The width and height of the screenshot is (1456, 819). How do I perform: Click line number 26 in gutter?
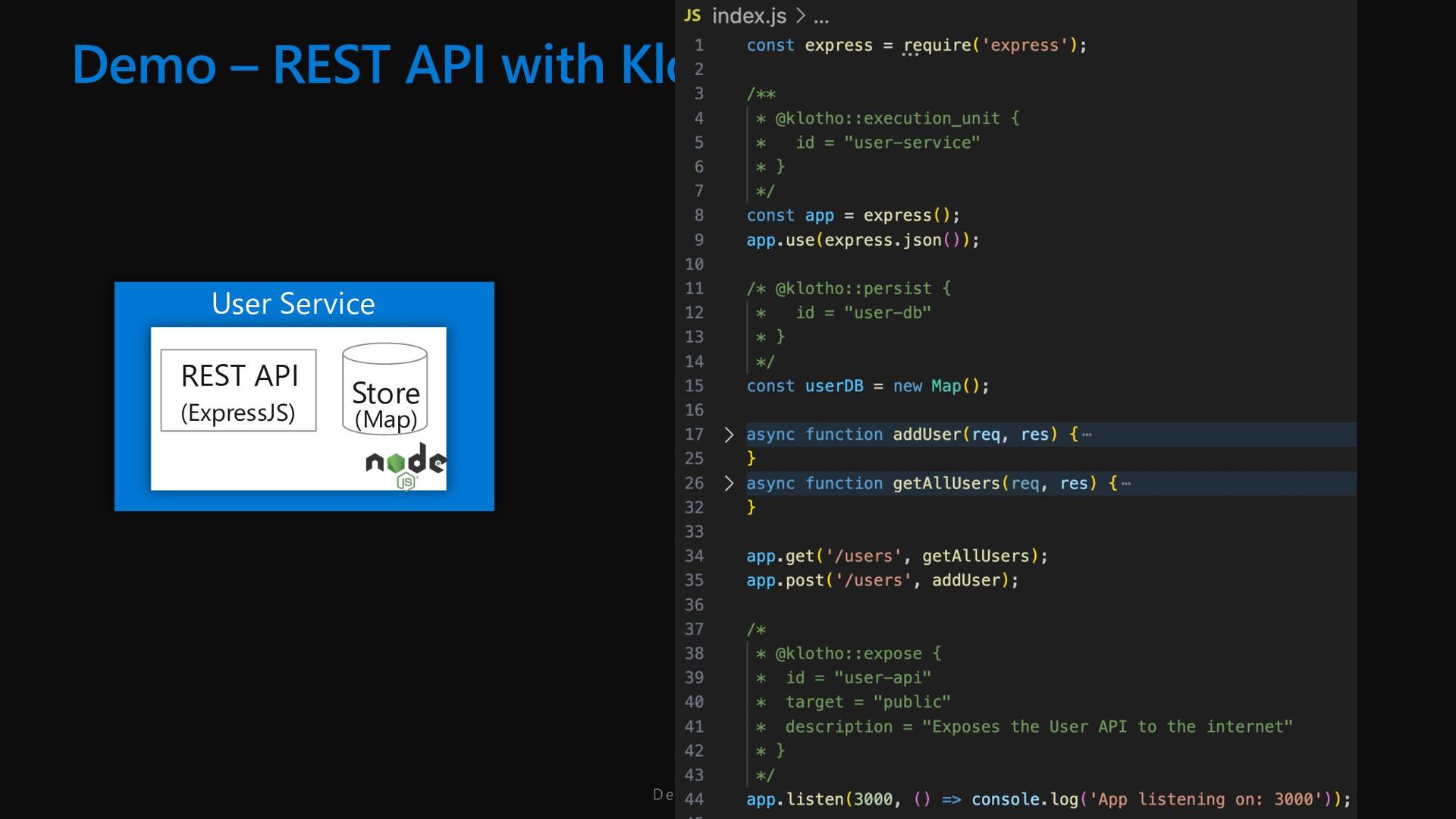[694, 483]
